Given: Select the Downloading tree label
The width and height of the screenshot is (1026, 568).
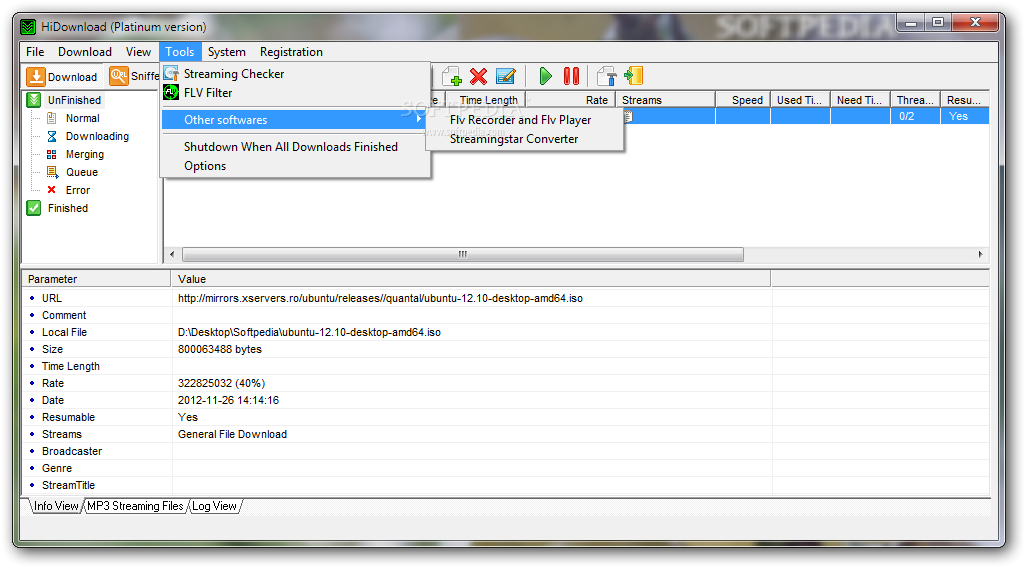Looking at the screenshot, I should click(97, 136).
